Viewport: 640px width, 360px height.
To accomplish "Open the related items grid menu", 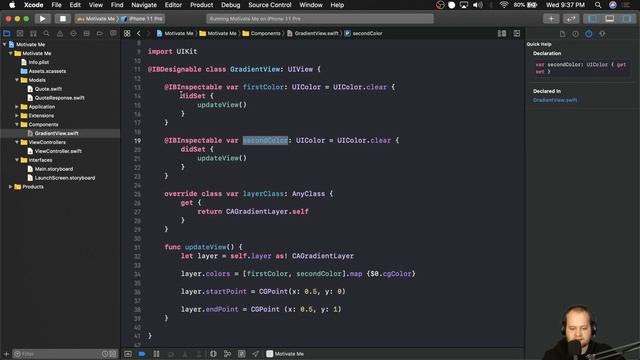I will [127, 33].
